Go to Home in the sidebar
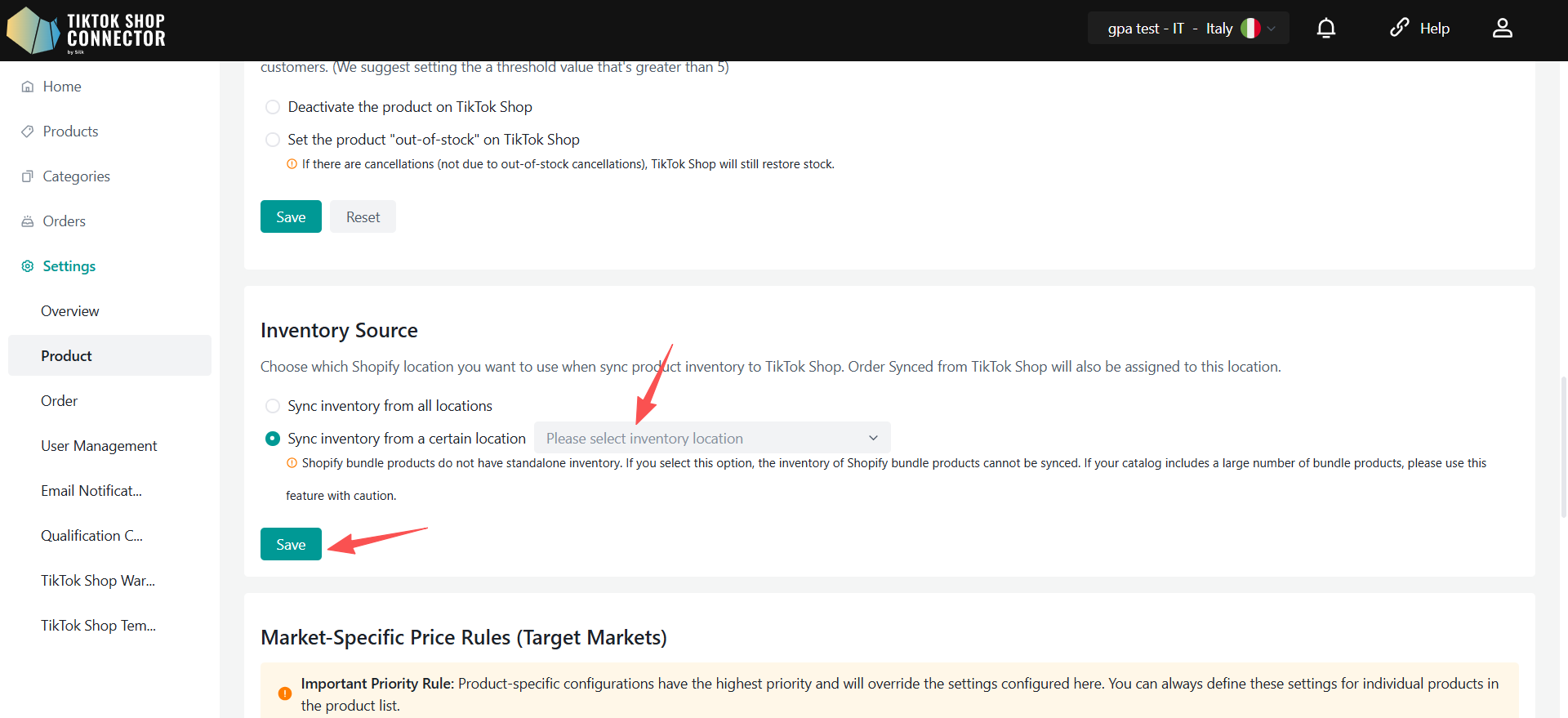 [62, 87]
